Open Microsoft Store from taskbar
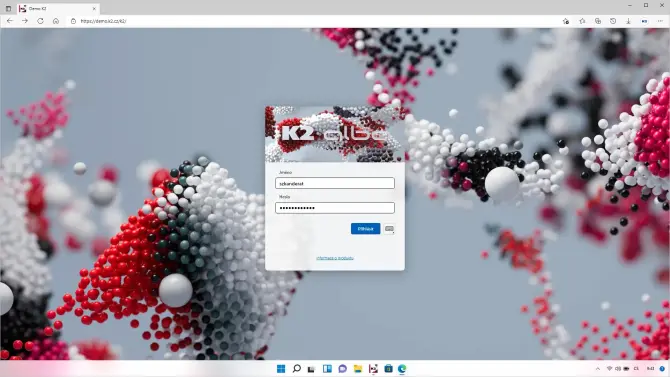 click(388, 368)
